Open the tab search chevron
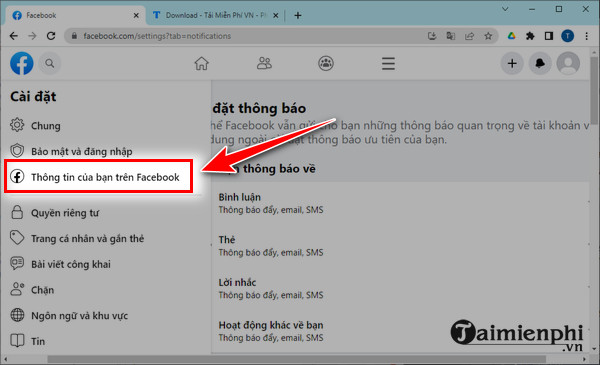The width and height of the screenshot is (600, 365). point(505,9)
